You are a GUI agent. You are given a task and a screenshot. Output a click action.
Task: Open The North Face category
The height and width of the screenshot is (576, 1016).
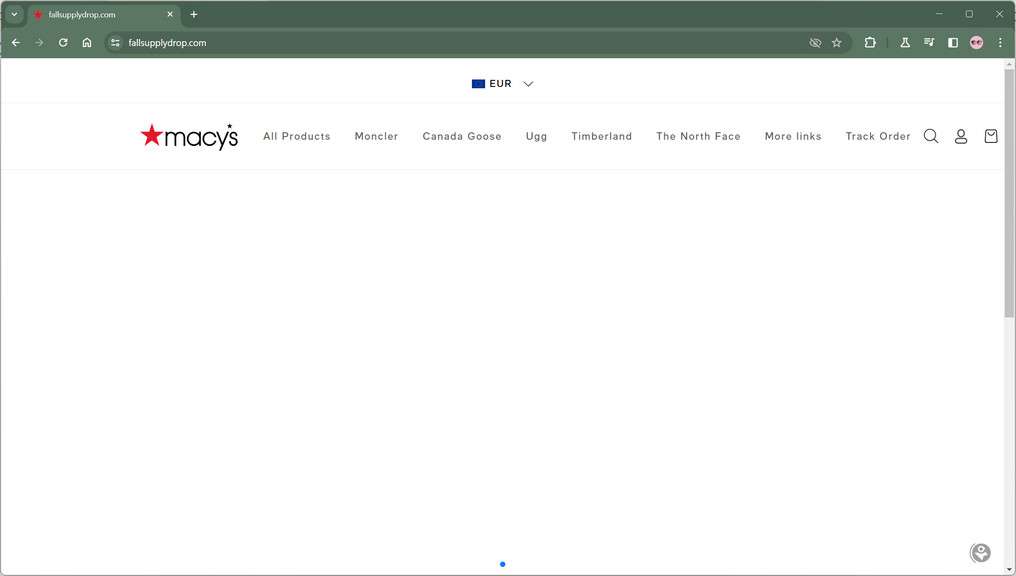click(x=698, y=136)
